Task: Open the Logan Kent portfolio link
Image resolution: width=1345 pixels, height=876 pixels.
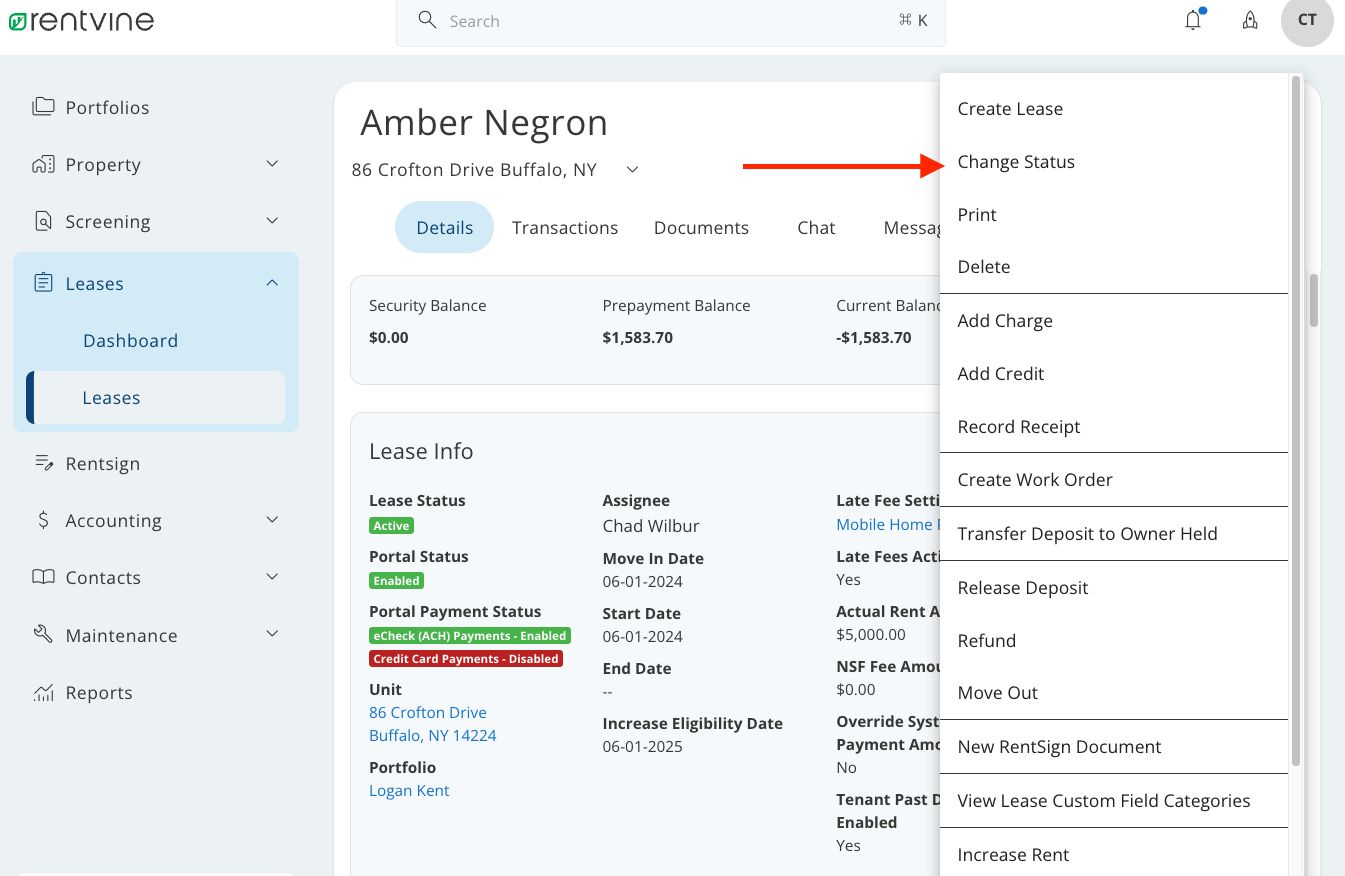Action: (x=409, y=790)
